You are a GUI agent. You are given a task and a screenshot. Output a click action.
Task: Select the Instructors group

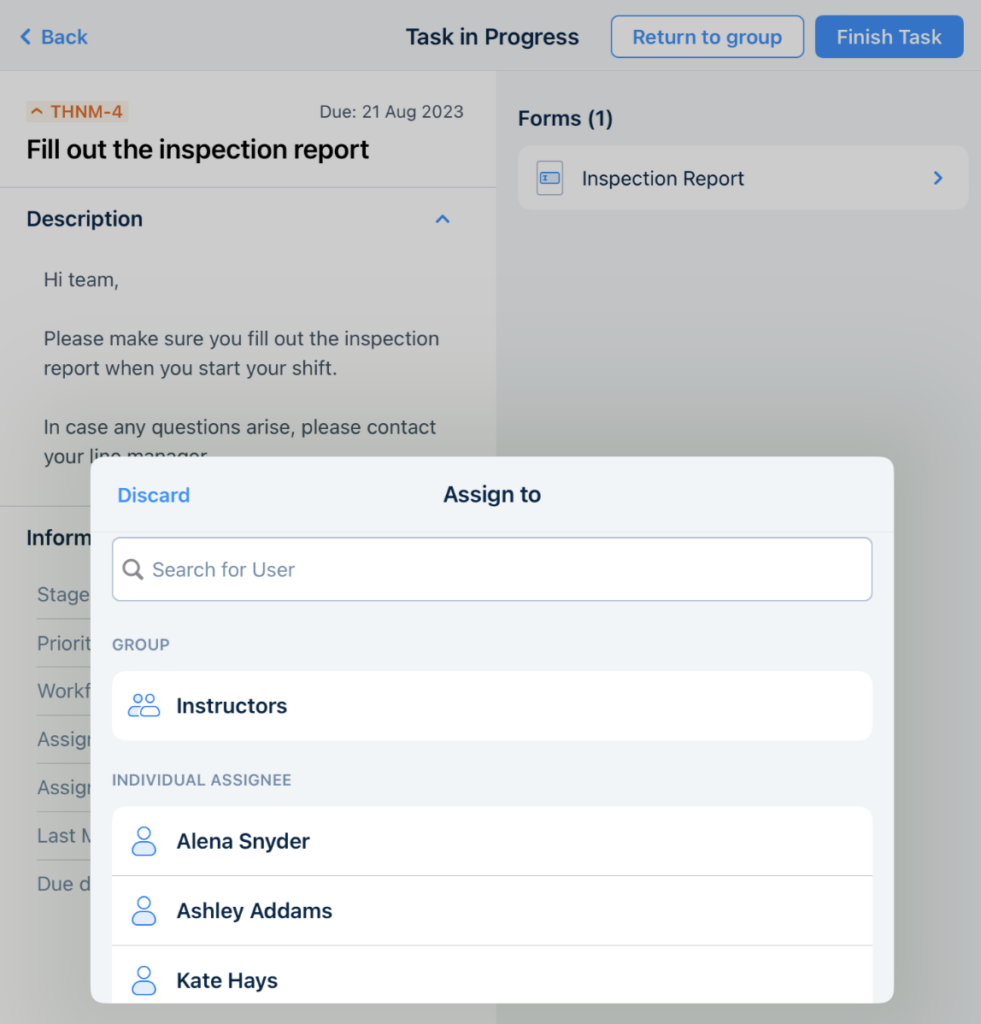(491, 706)
